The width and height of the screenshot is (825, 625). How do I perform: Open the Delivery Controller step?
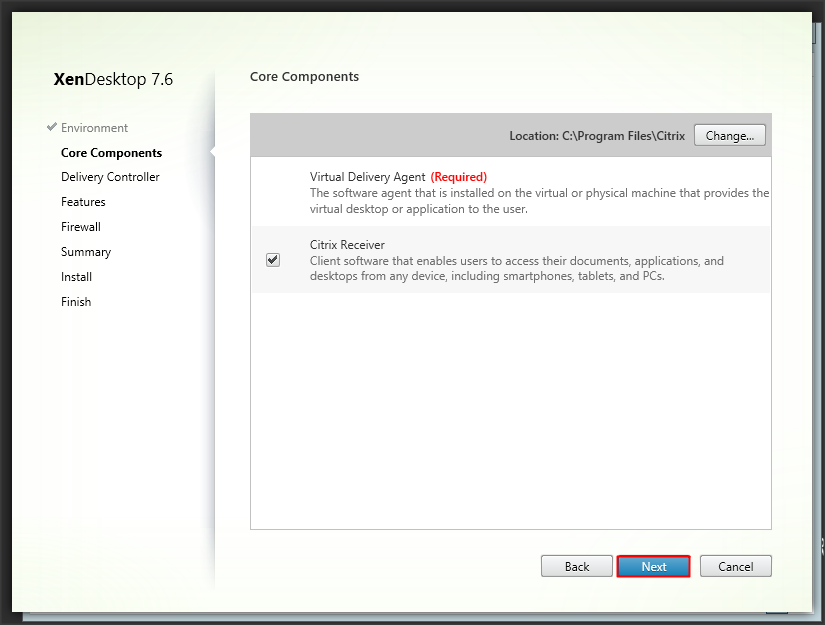pos(110,177)
